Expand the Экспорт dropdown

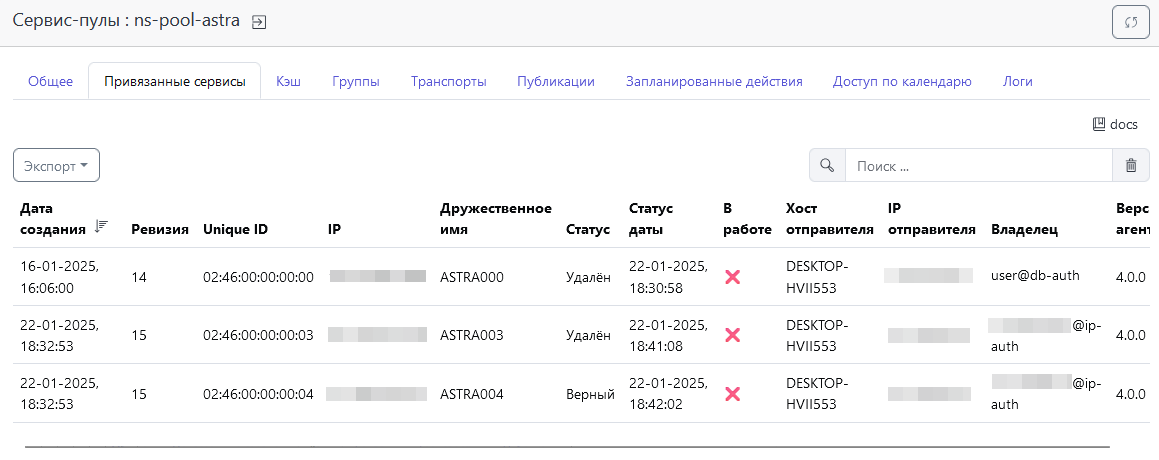56,166
